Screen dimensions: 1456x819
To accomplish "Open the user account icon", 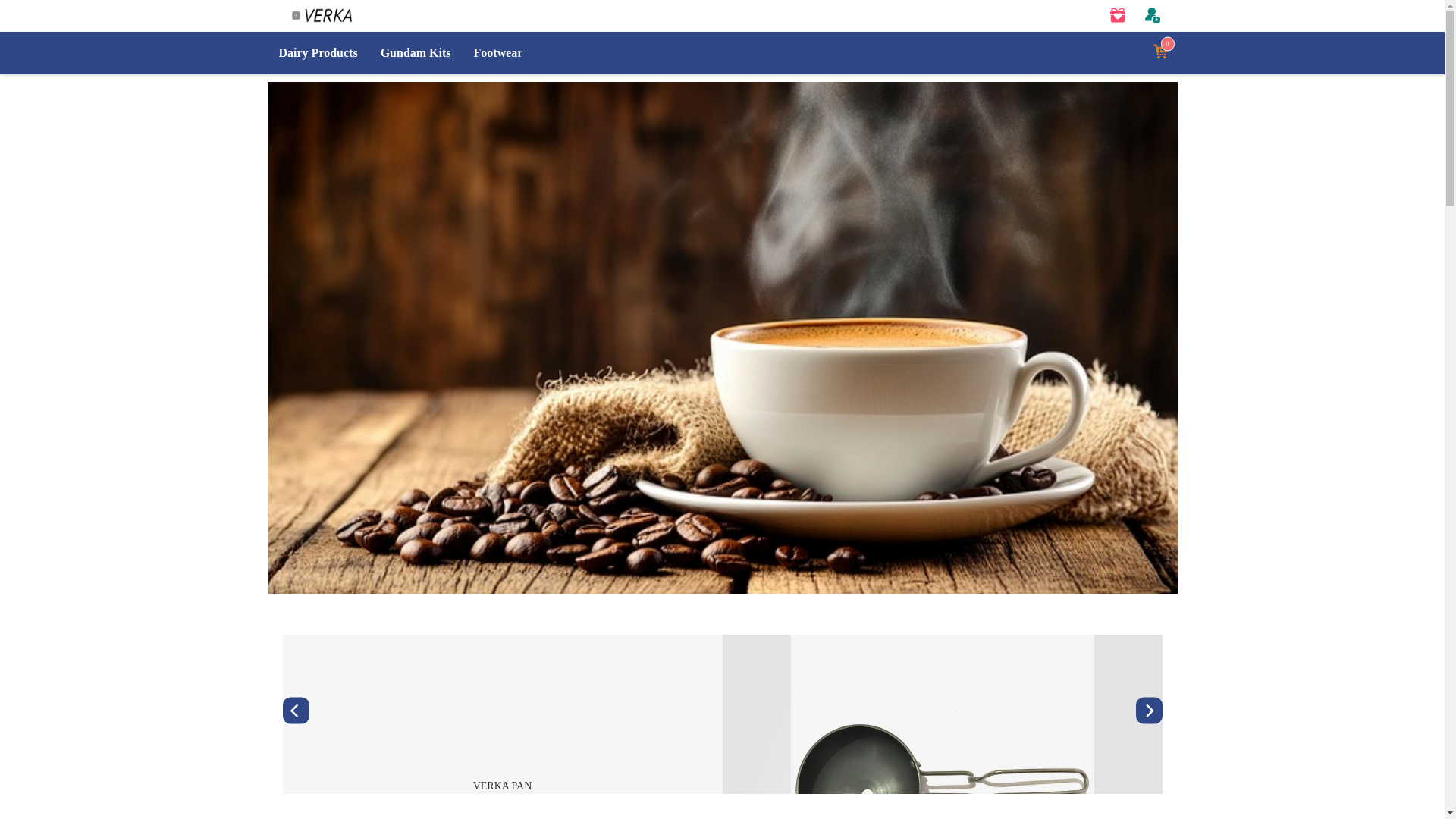I will click(x=1152, y=15).
